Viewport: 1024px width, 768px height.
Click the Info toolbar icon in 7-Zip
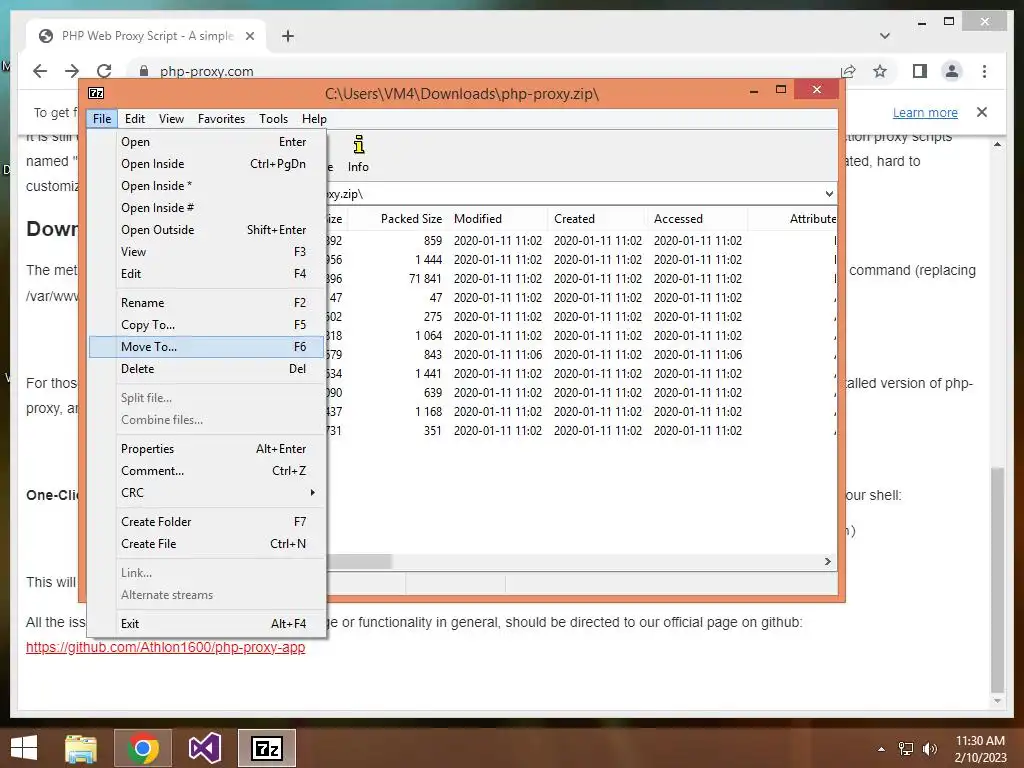(358, 153)
